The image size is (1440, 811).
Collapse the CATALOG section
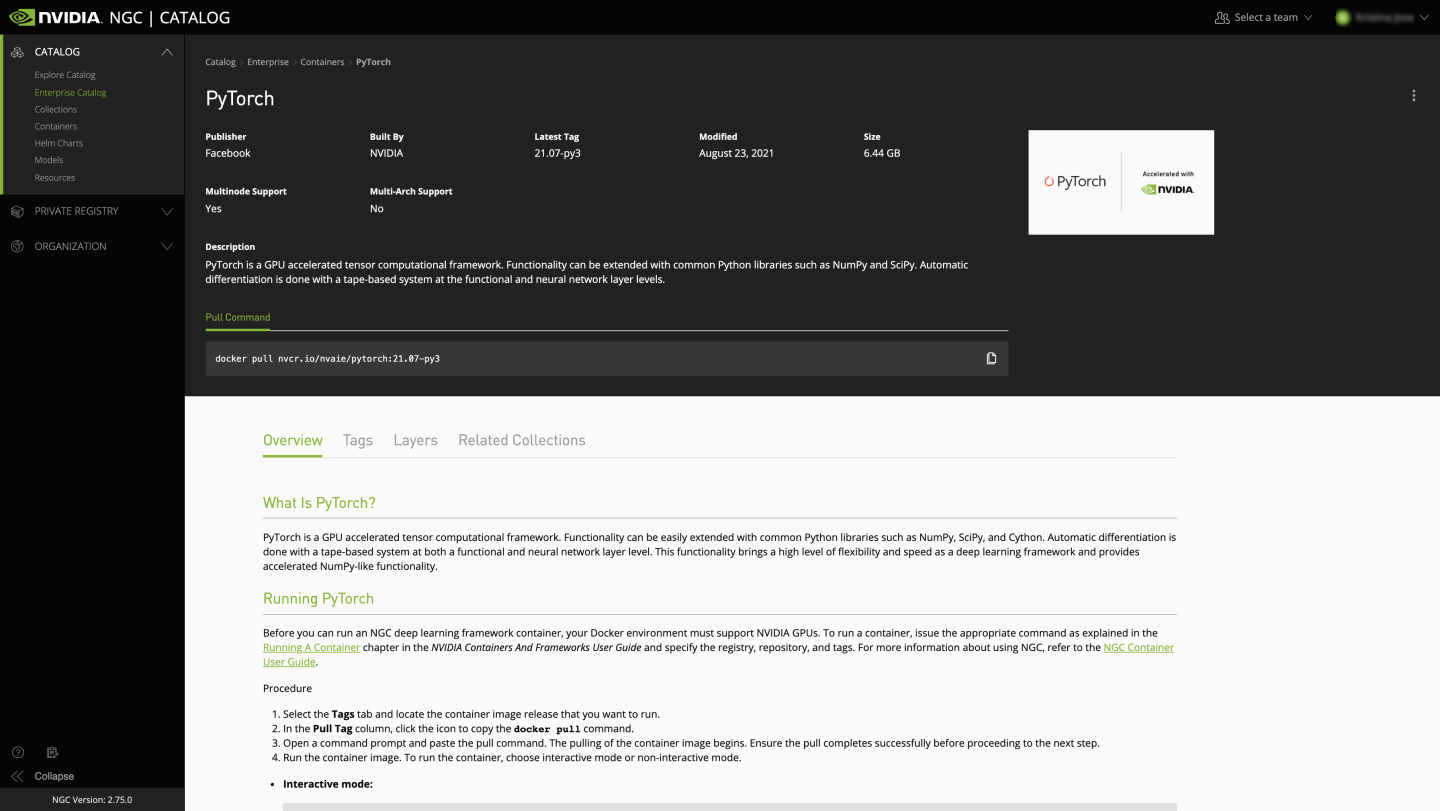[x=167, y=51]
